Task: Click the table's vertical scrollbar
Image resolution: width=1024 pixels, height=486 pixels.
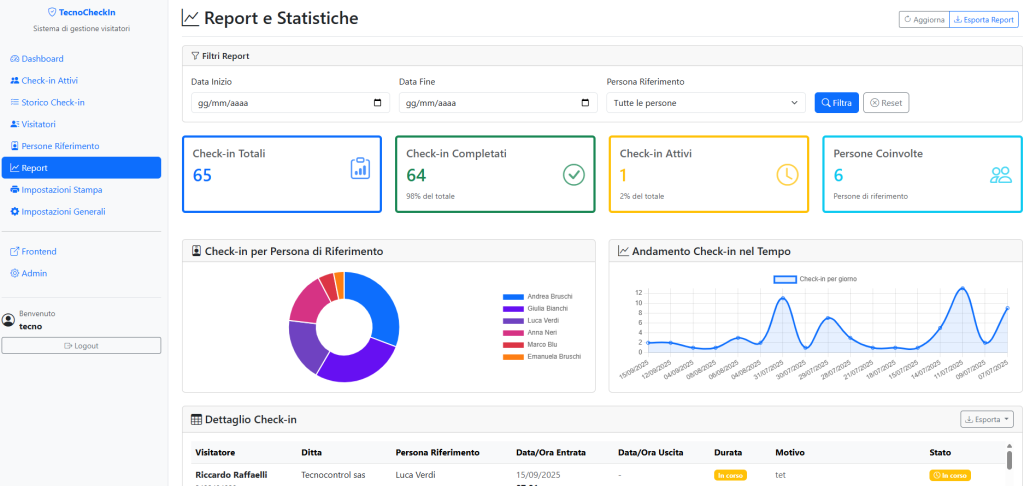Action: (1008, 458)
